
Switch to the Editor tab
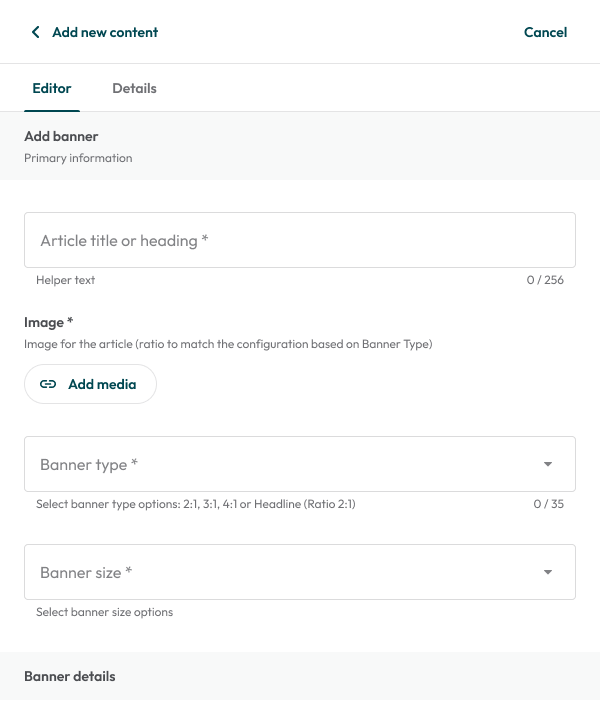click(52, 88)
